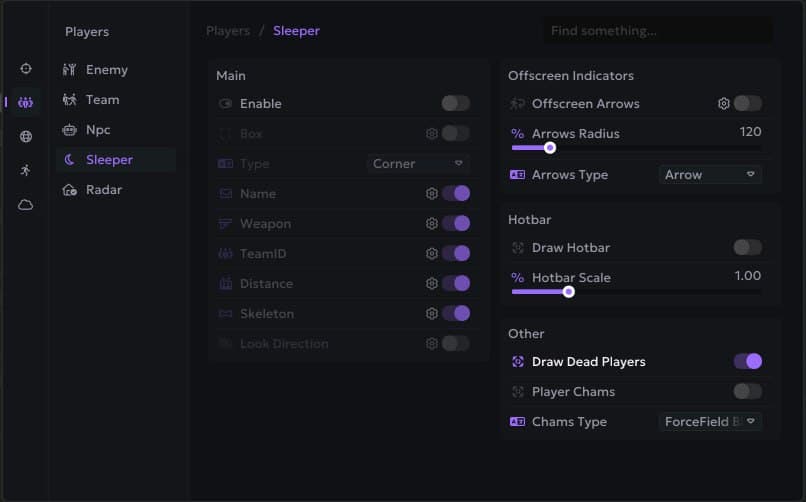Select the Radar menu item
Viewport: 806px width, 502px height.
click(x=105, y=189)
